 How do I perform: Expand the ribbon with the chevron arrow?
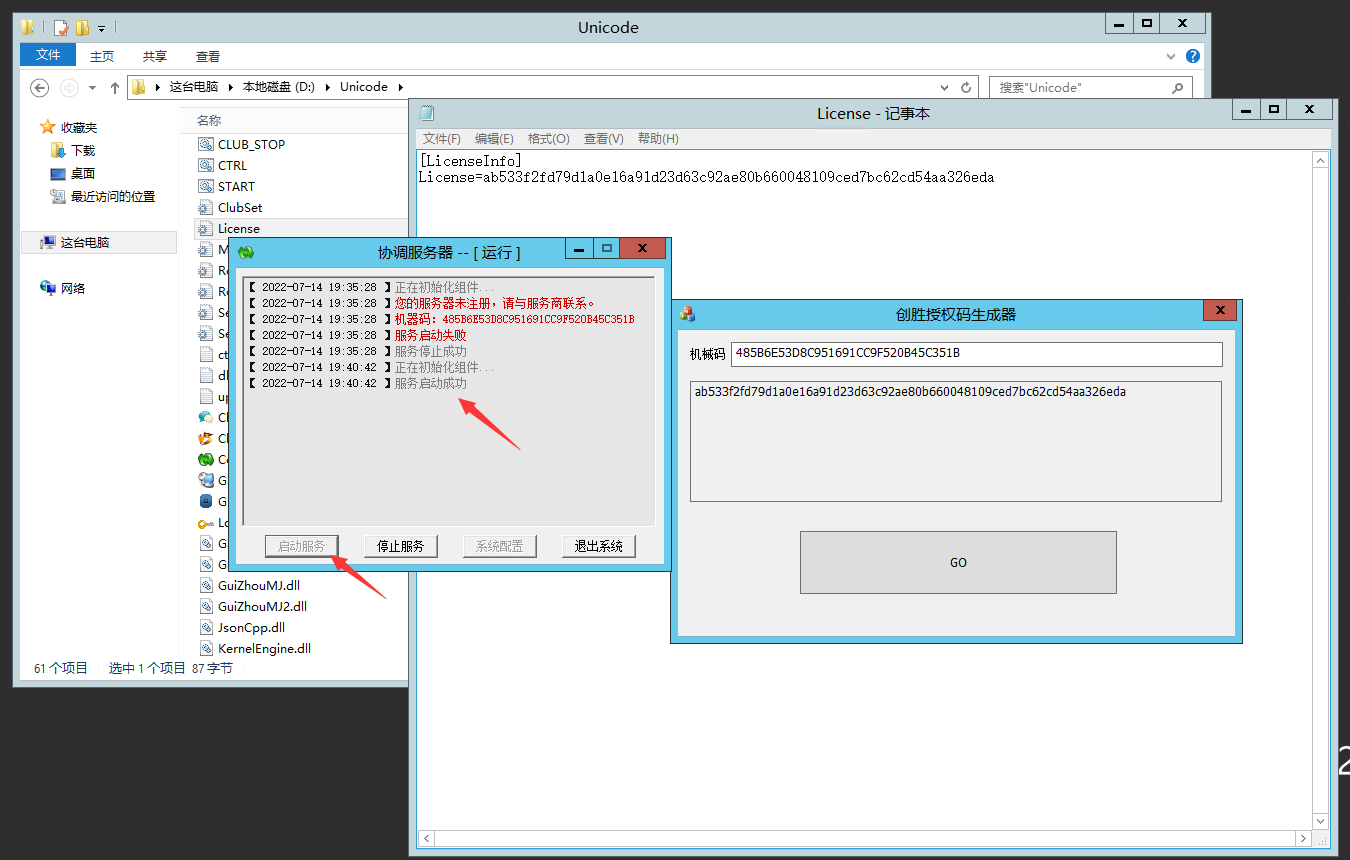coord(1172,57)
